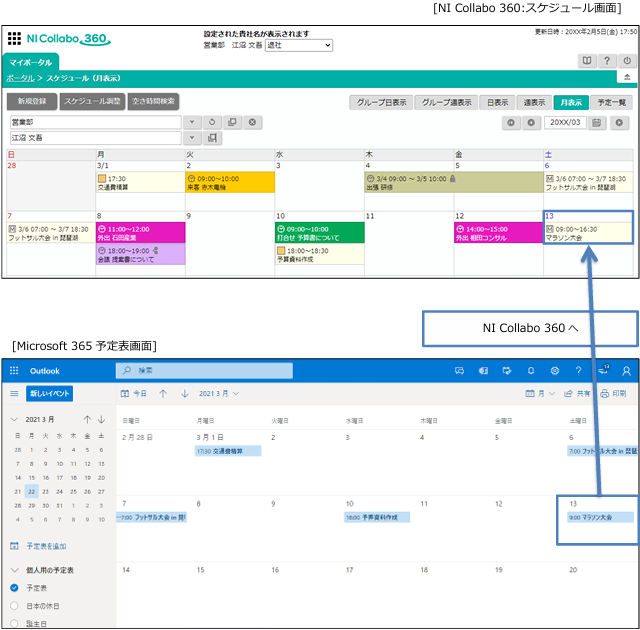640x630 pixels.
Task: Open the manual book icon in NI Collabo
Action: click(x=587, y=61)
